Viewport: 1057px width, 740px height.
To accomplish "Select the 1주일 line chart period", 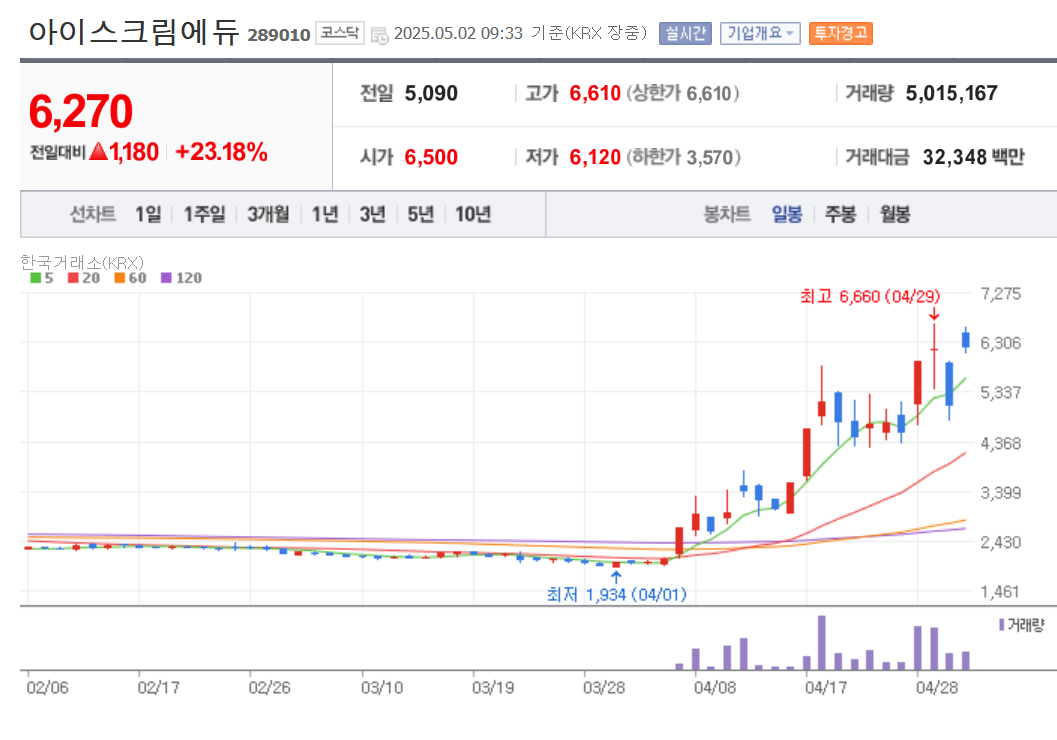I will coord(204,214).
